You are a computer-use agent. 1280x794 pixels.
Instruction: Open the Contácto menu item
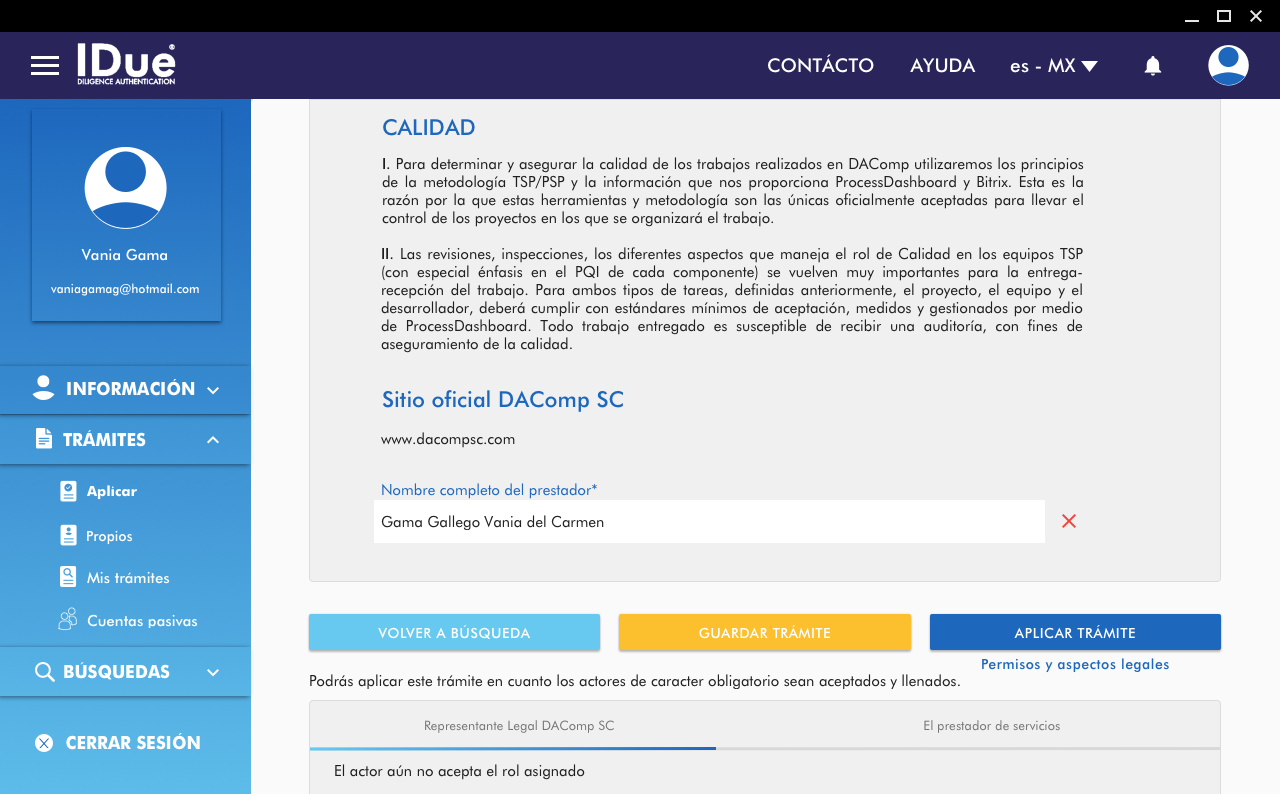point(820,66)
